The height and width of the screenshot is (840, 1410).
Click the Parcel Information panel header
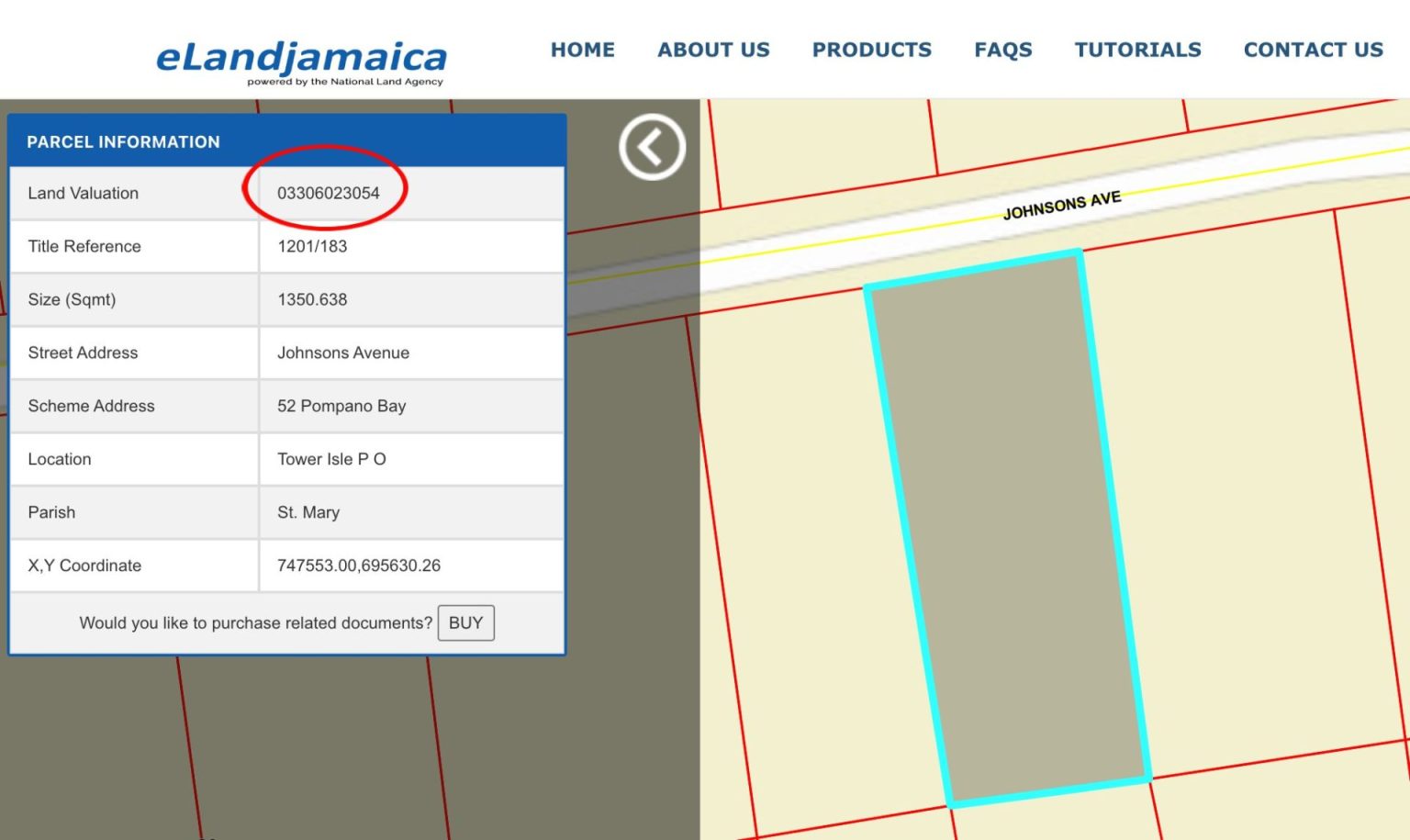coord(124,141)
